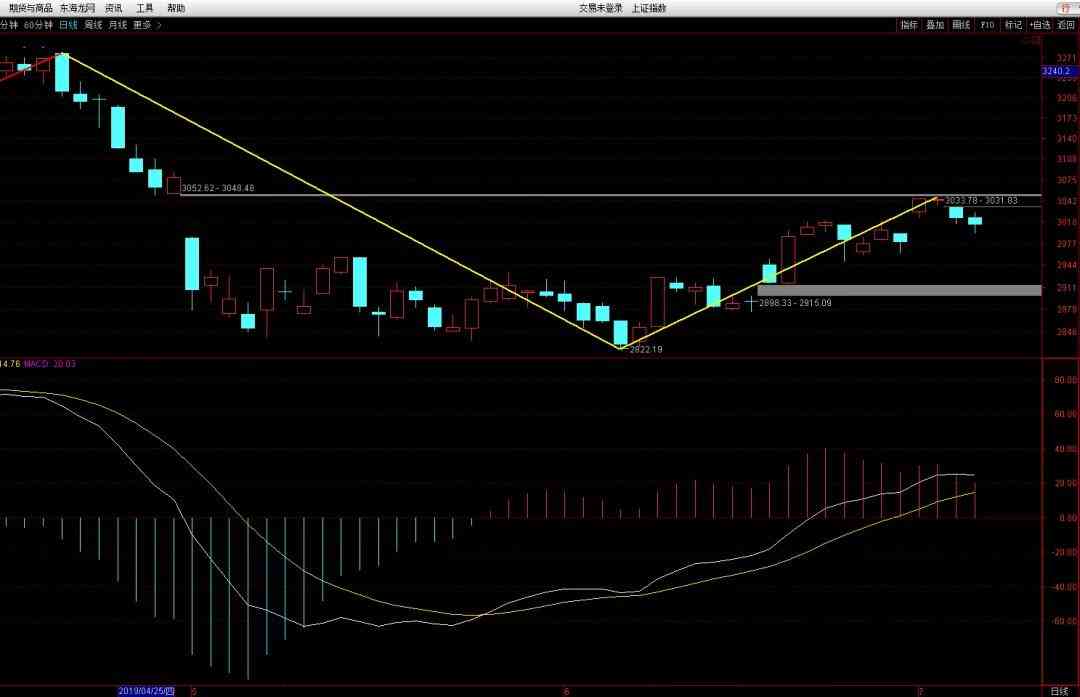The width and height of the screenshot is (1080, 697).
Task: Switch to 月线 monthly chart
Action: 117,24
